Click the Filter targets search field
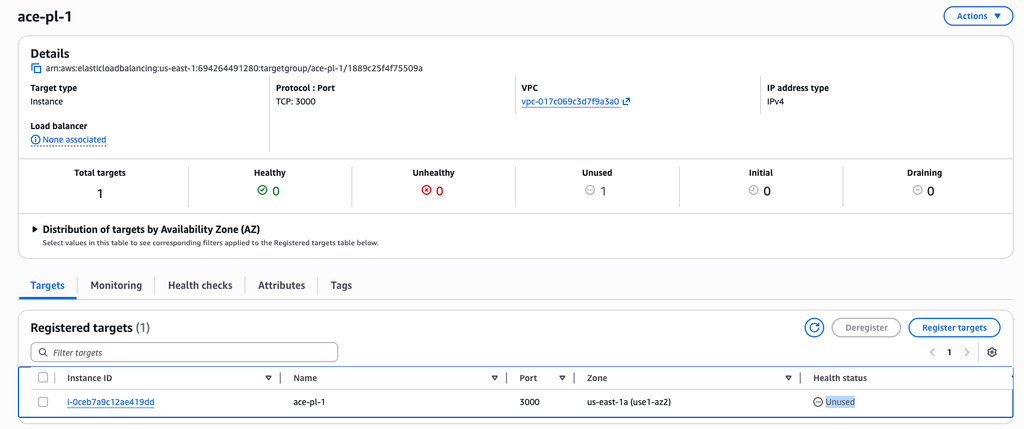 [x=184, y=352]
